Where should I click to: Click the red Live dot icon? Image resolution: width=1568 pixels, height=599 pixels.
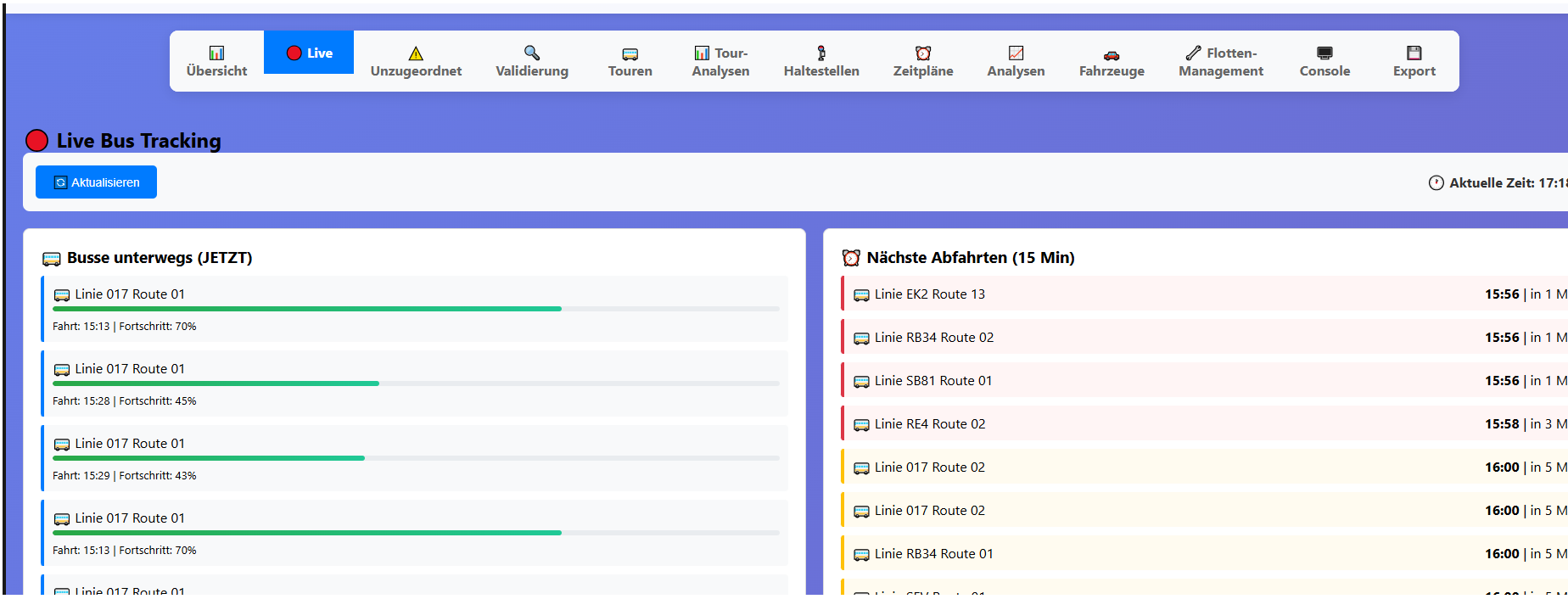tap(294, 53)
